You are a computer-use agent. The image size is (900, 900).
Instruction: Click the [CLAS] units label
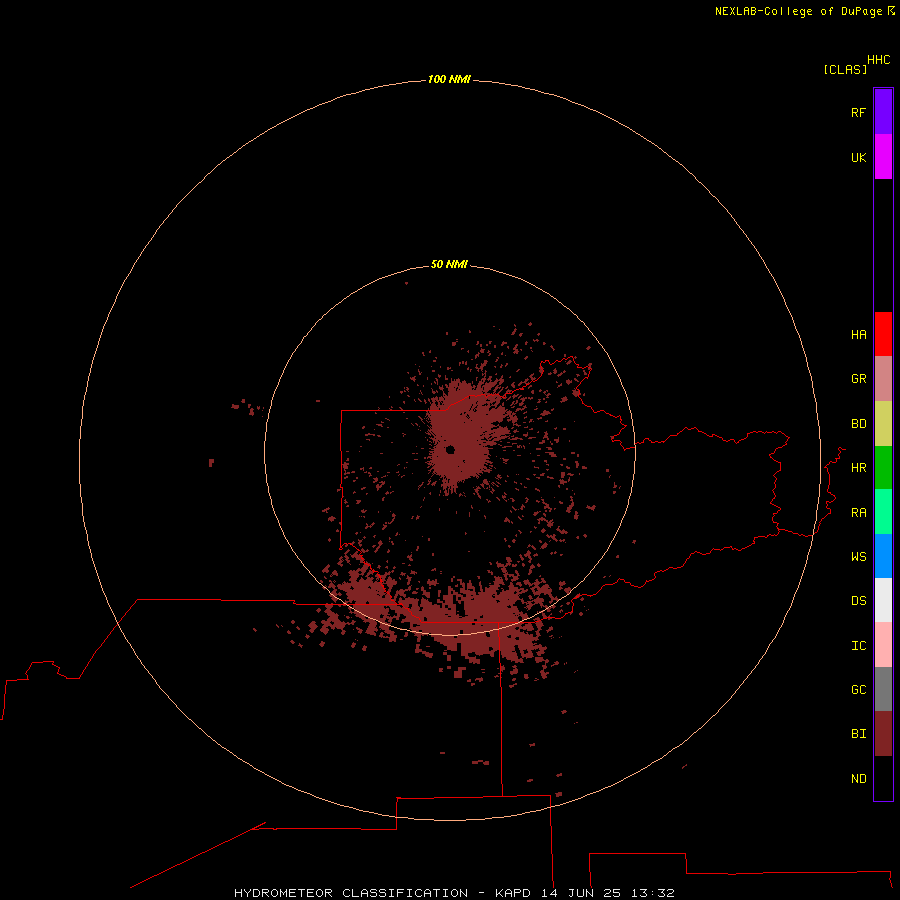845,69
